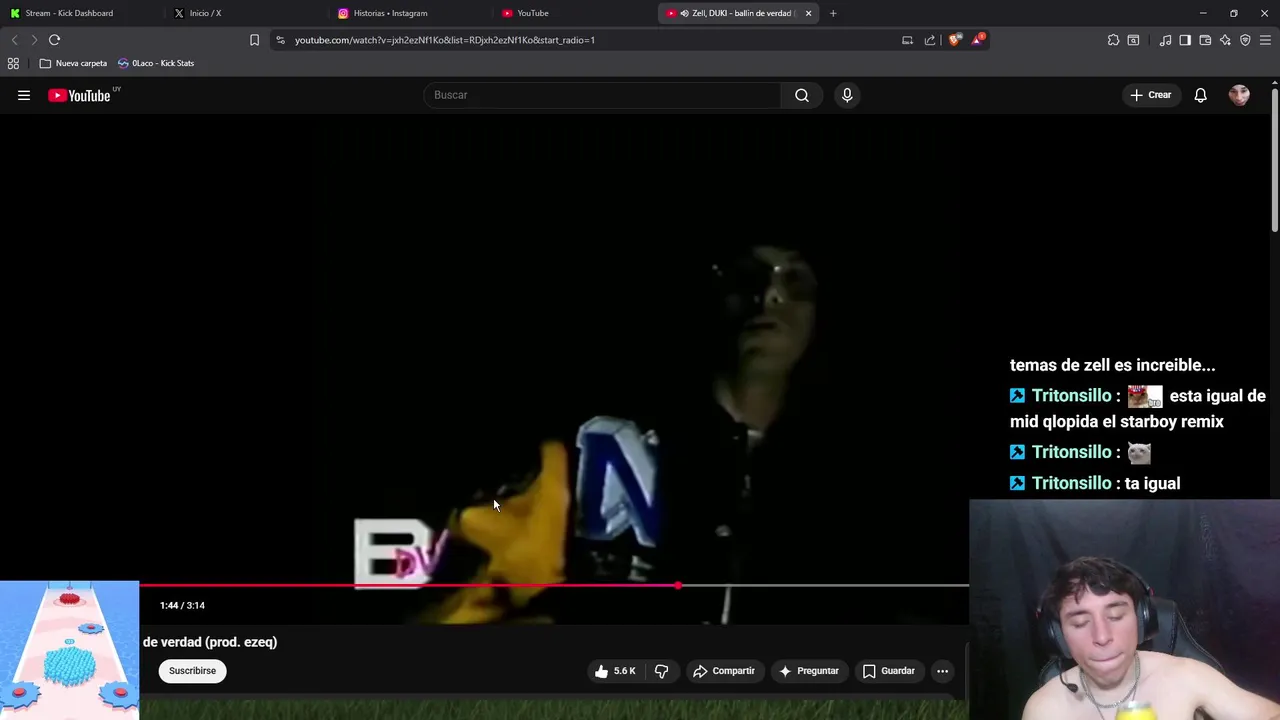The width and height of the screenshot is (1280, 720).
Task: Open Brave Shields lion icon
Action: click(955, 40)
